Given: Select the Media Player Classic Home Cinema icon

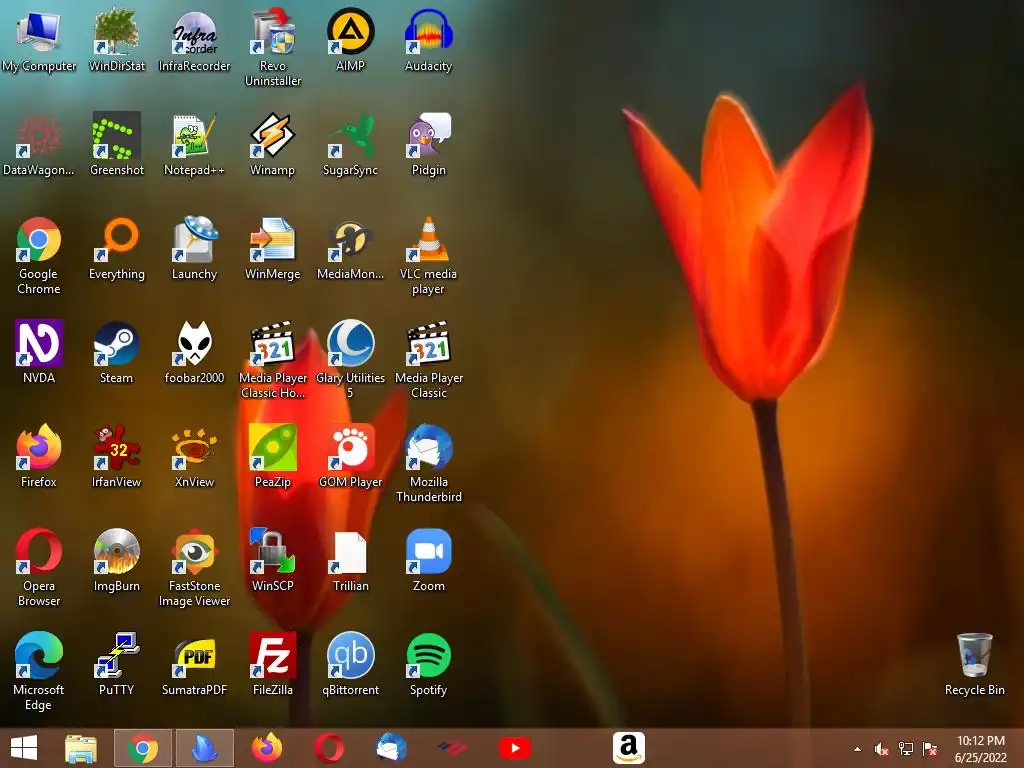Looking at the screenshot, I should (273, 359).
